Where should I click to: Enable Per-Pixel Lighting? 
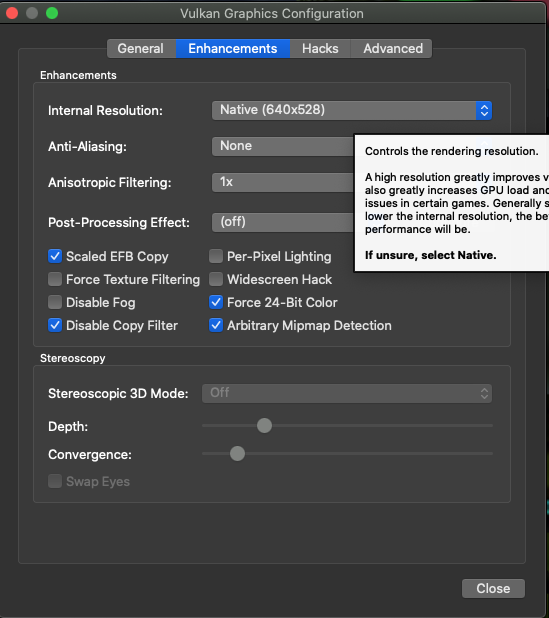click(216, 256)
